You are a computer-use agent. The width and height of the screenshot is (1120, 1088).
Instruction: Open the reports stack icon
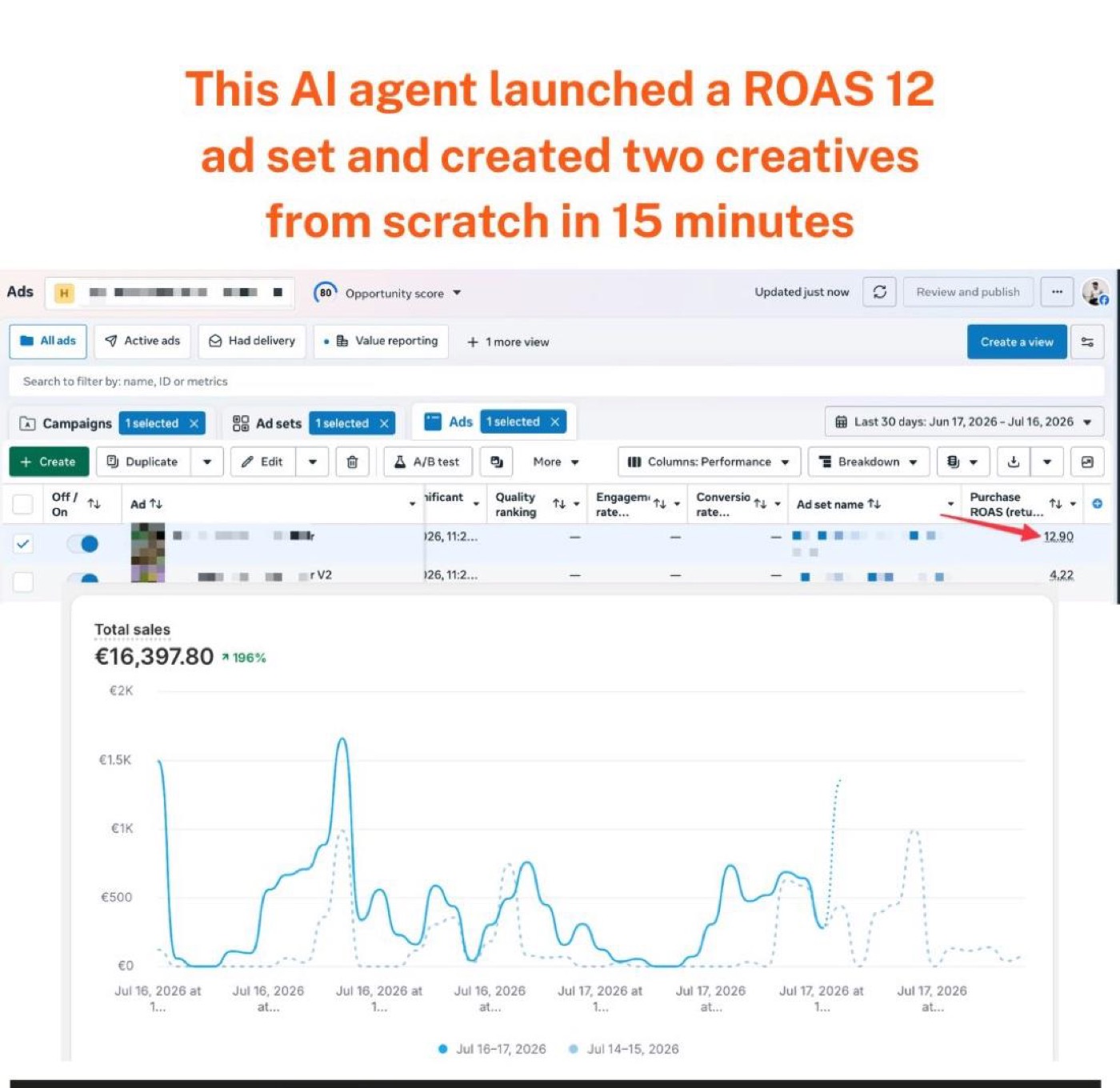click(x=962, y=462)
